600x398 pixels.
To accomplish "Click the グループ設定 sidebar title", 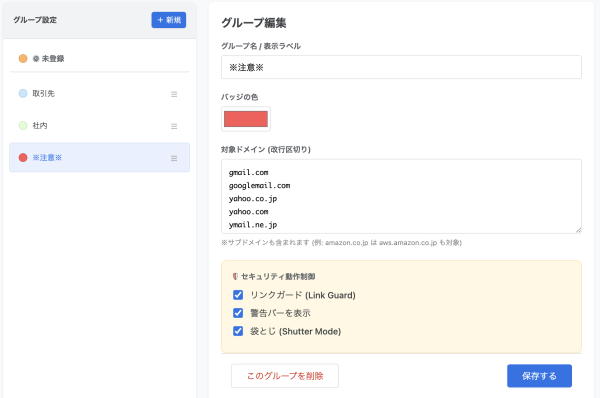I will point(35,20).
